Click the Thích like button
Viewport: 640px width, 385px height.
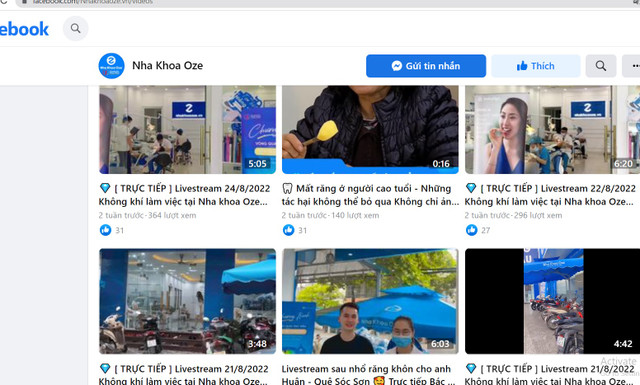click(x=536, y=66)
